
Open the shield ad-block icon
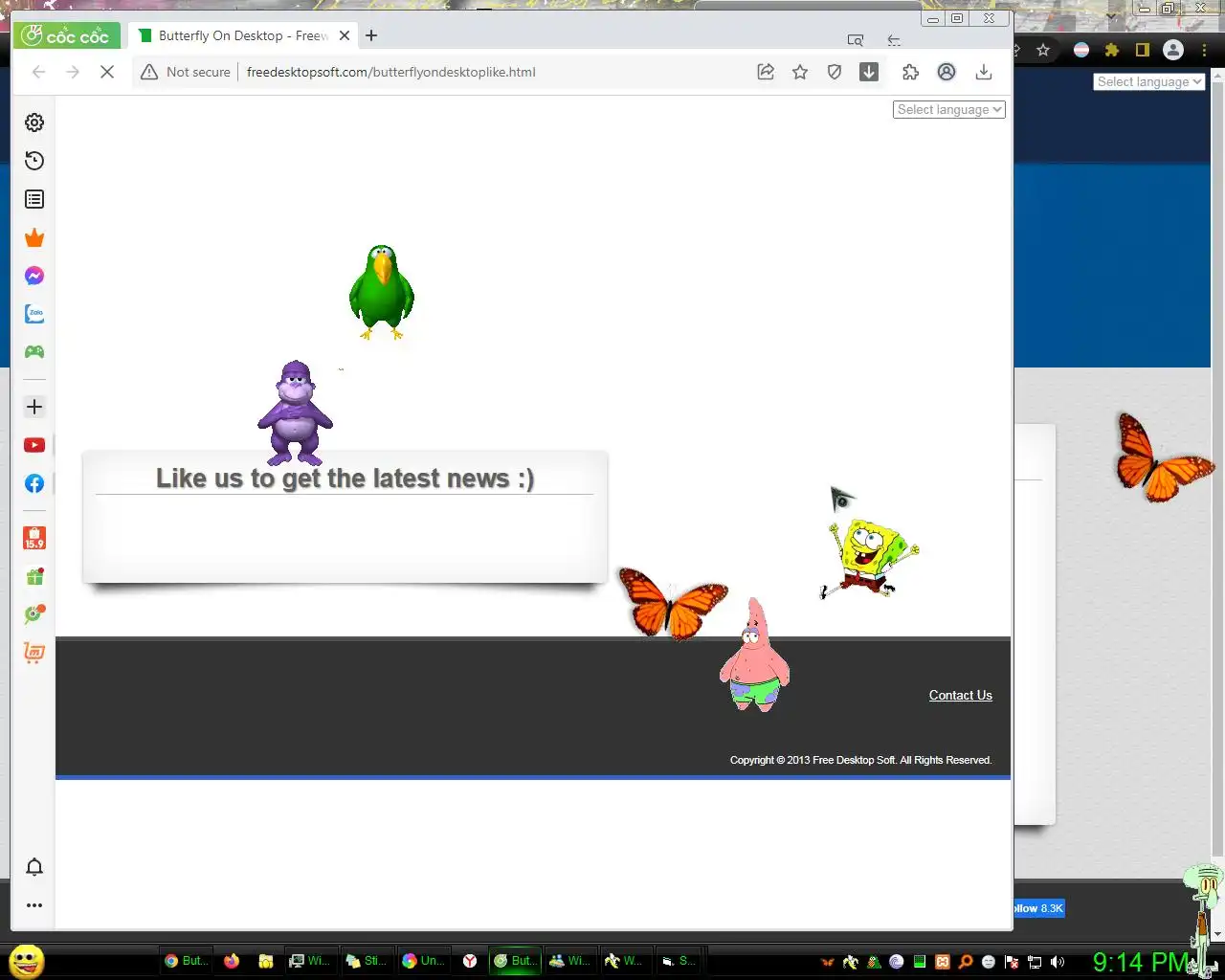coord(835,72)
